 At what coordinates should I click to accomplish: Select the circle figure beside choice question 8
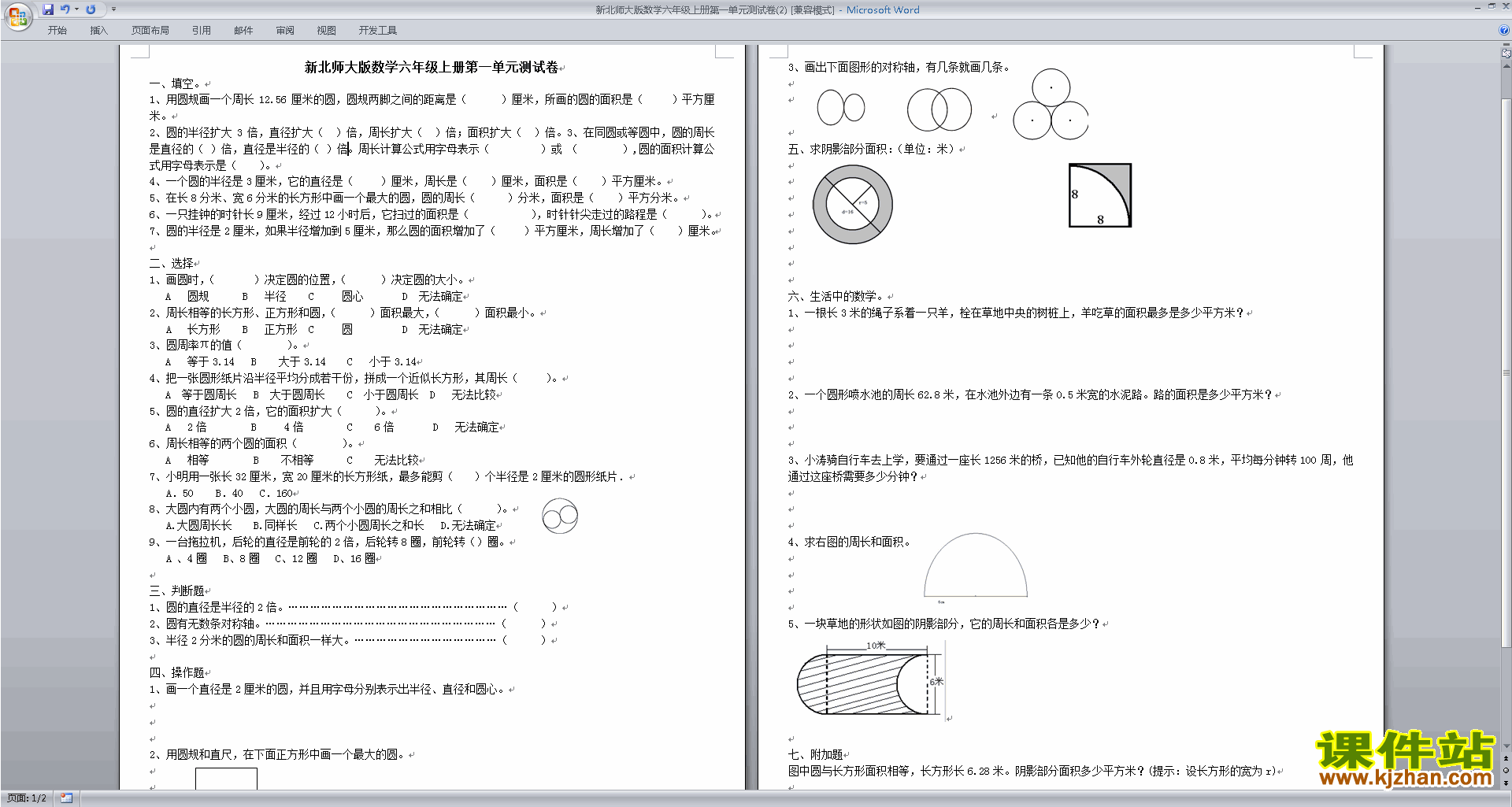pos(560,516)
